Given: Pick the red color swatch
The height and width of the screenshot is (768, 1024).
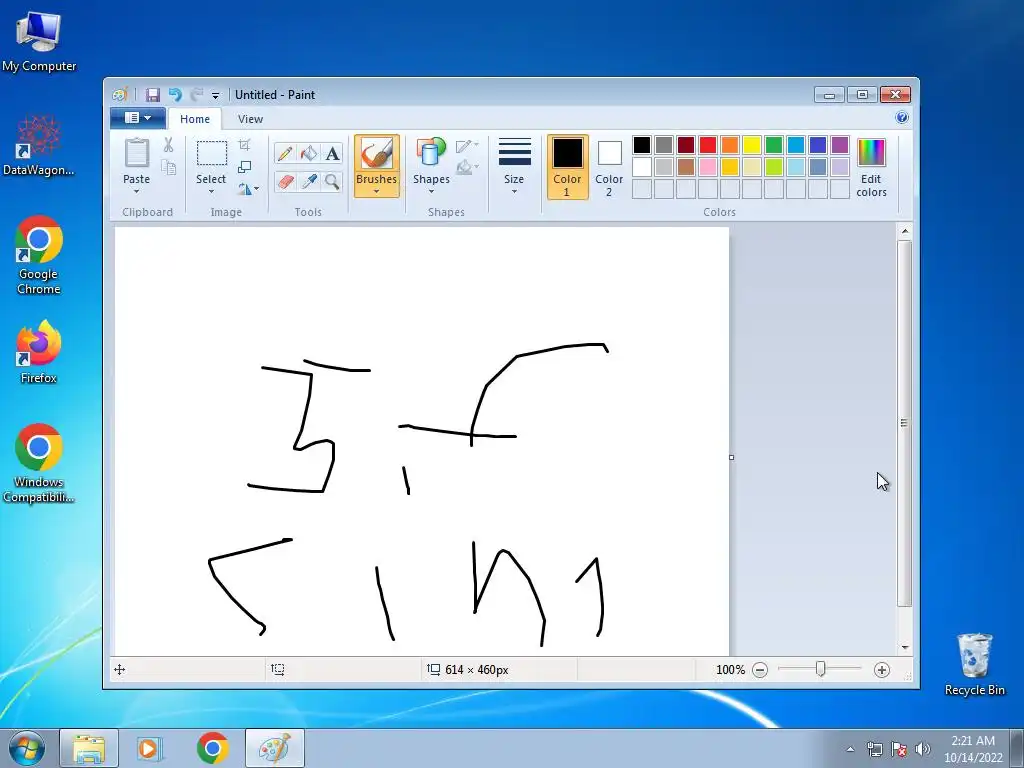Looking at the screenshot, I should click(x=707, y=145).
